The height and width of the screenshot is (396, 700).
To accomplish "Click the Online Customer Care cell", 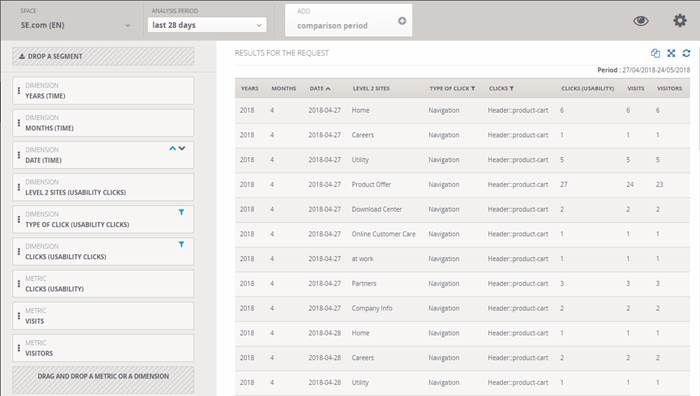I will pos(383,234).
